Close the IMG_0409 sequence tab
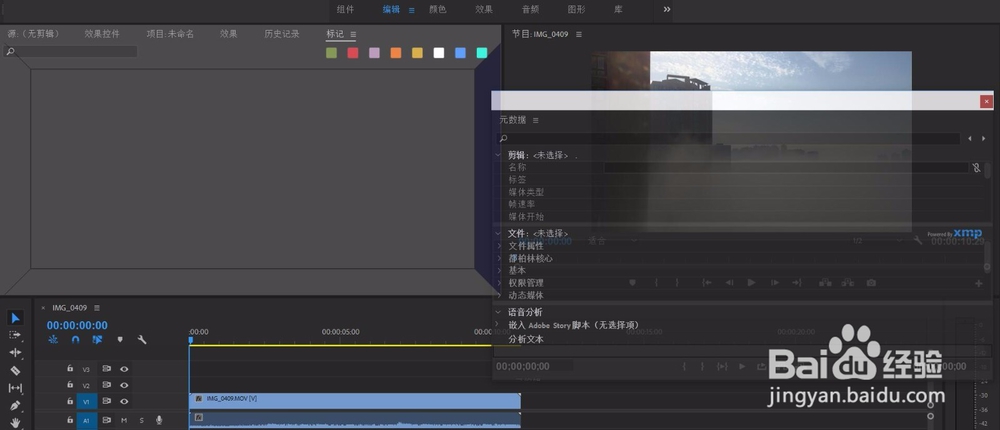Image resolution: width=1000 pixels, height=430 pixels. click(x=43, y=308)
